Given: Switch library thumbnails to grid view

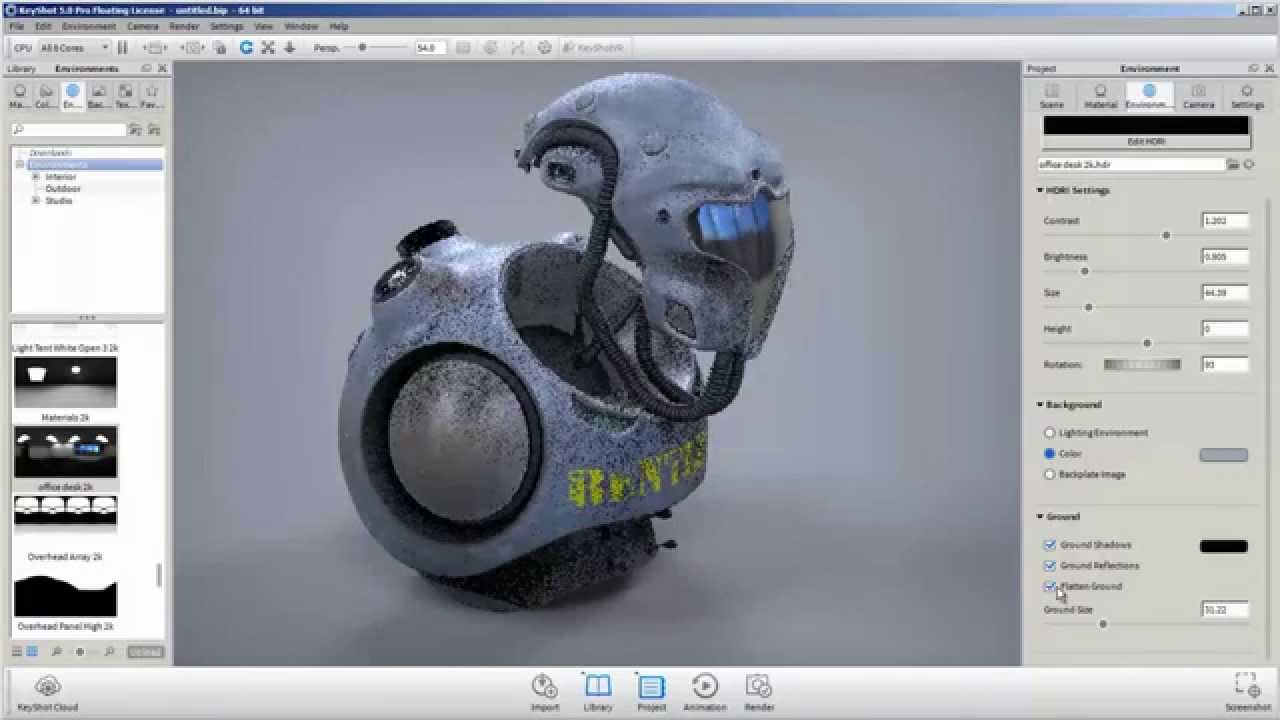Looking at the screenshot, I should pyautogui.click(x=32, y=651).
